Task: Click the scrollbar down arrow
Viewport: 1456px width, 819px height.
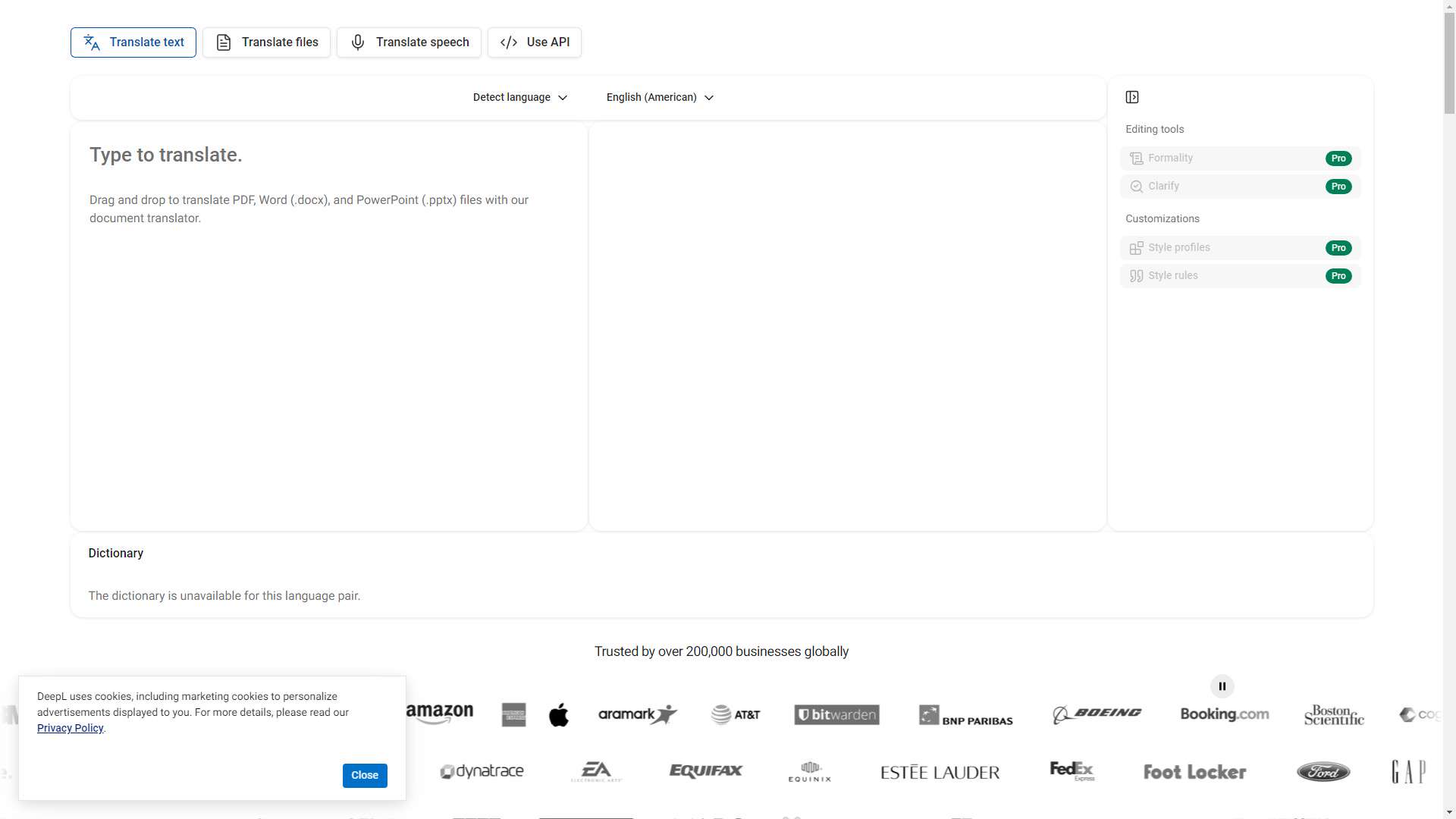Action: tap(1449, 813)
